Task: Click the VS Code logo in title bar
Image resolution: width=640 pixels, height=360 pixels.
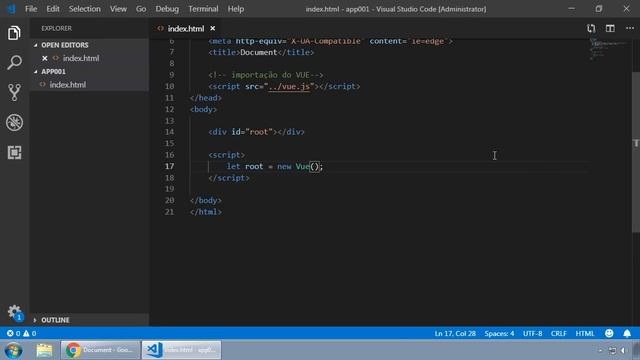Action: point(11,9)
